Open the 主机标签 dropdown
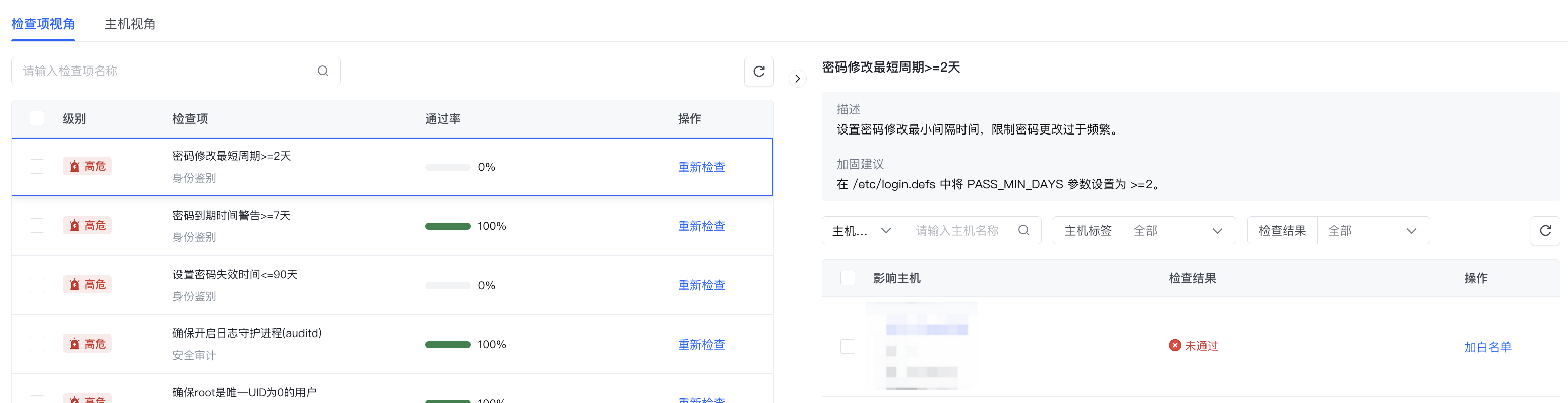This screenshot has height=403, width=1568. [x=1178, y=230]
